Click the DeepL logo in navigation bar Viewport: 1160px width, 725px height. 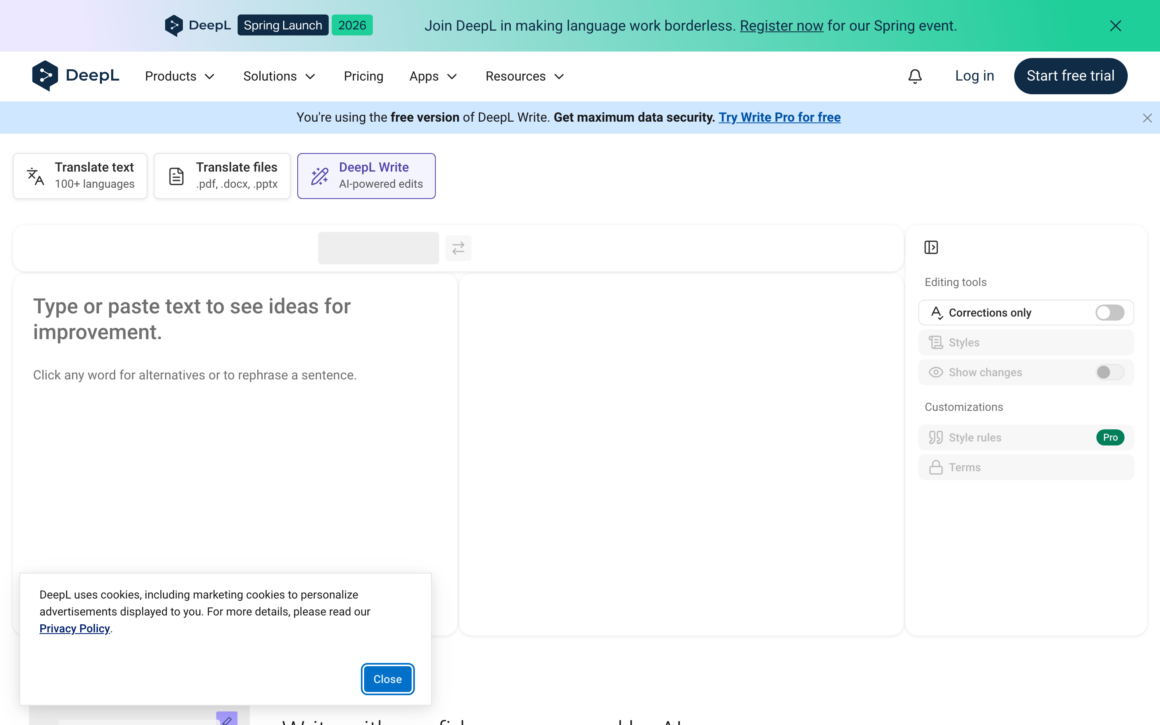pyautogui.click(x=75, y=75)
